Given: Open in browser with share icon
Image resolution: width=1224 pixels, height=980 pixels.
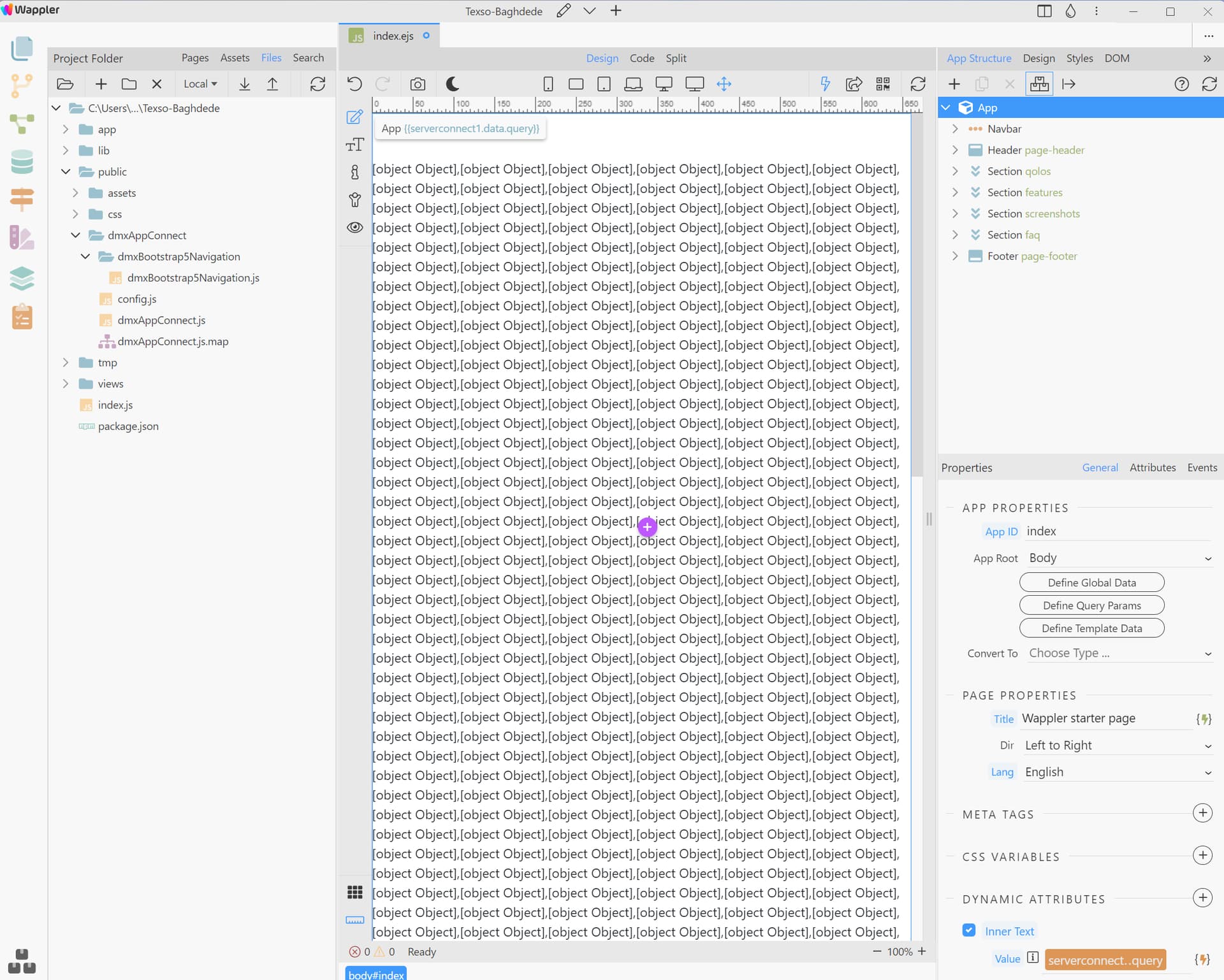Looking at the screenshot, I should [x=854, y=83].
